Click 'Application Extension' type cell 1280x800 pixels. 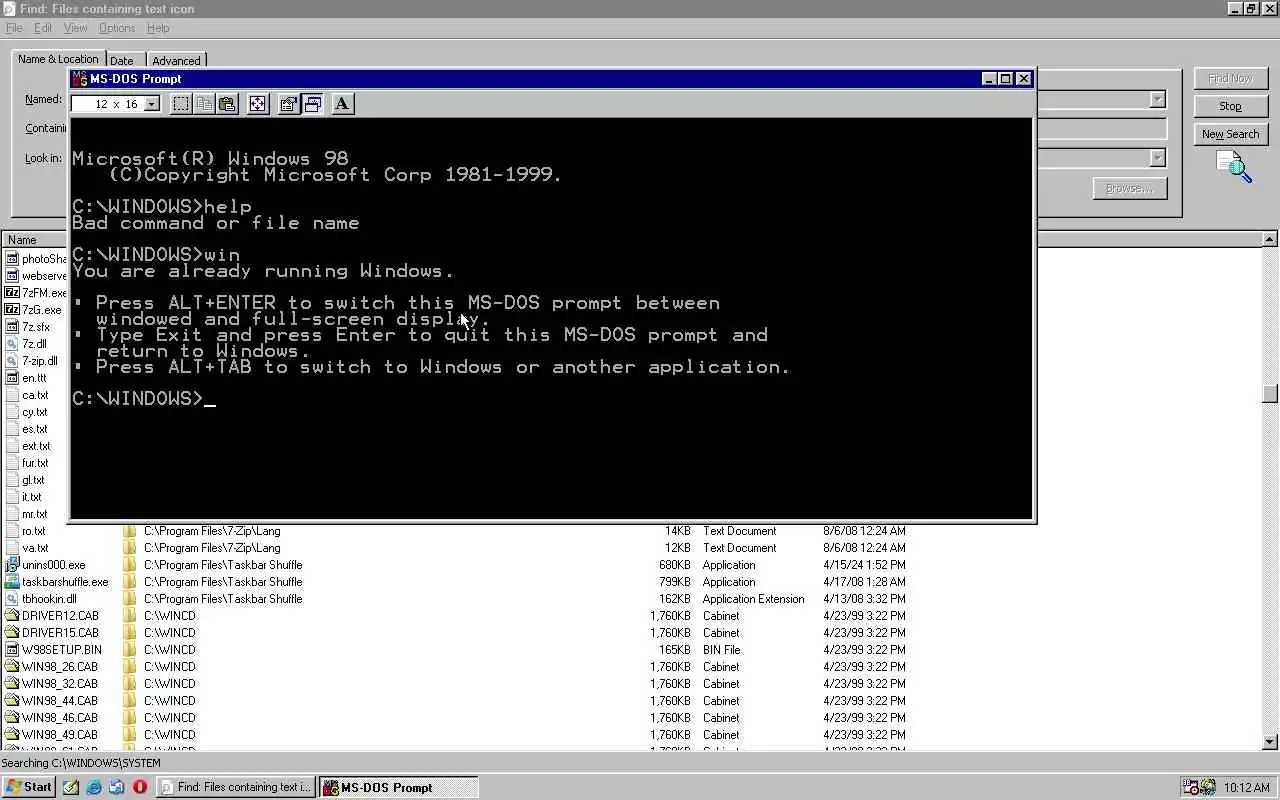[x=753, y=599]
